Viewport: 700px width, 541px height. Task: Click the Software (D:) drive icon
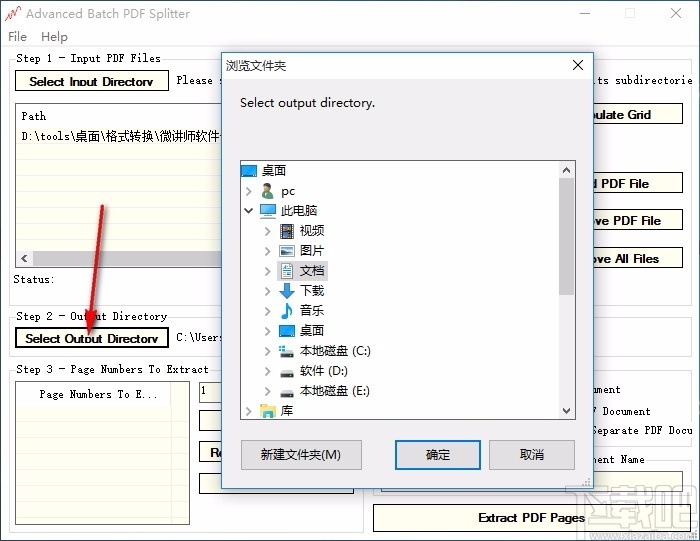(x=287, y=374)
